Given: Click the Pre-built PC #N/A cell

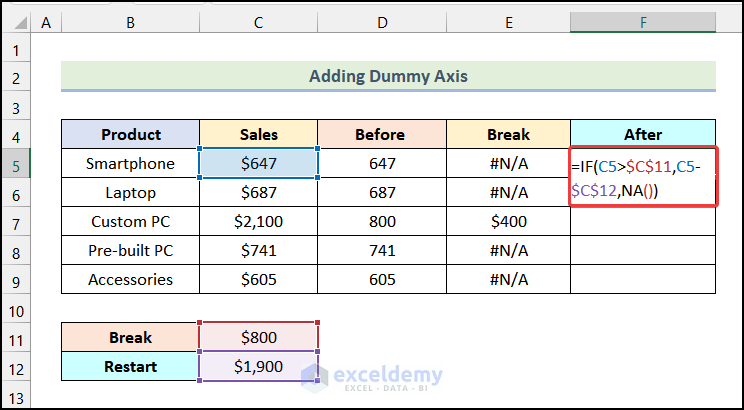Looking at the screenshot, I should pyautogui.click(x=508, y=250).
